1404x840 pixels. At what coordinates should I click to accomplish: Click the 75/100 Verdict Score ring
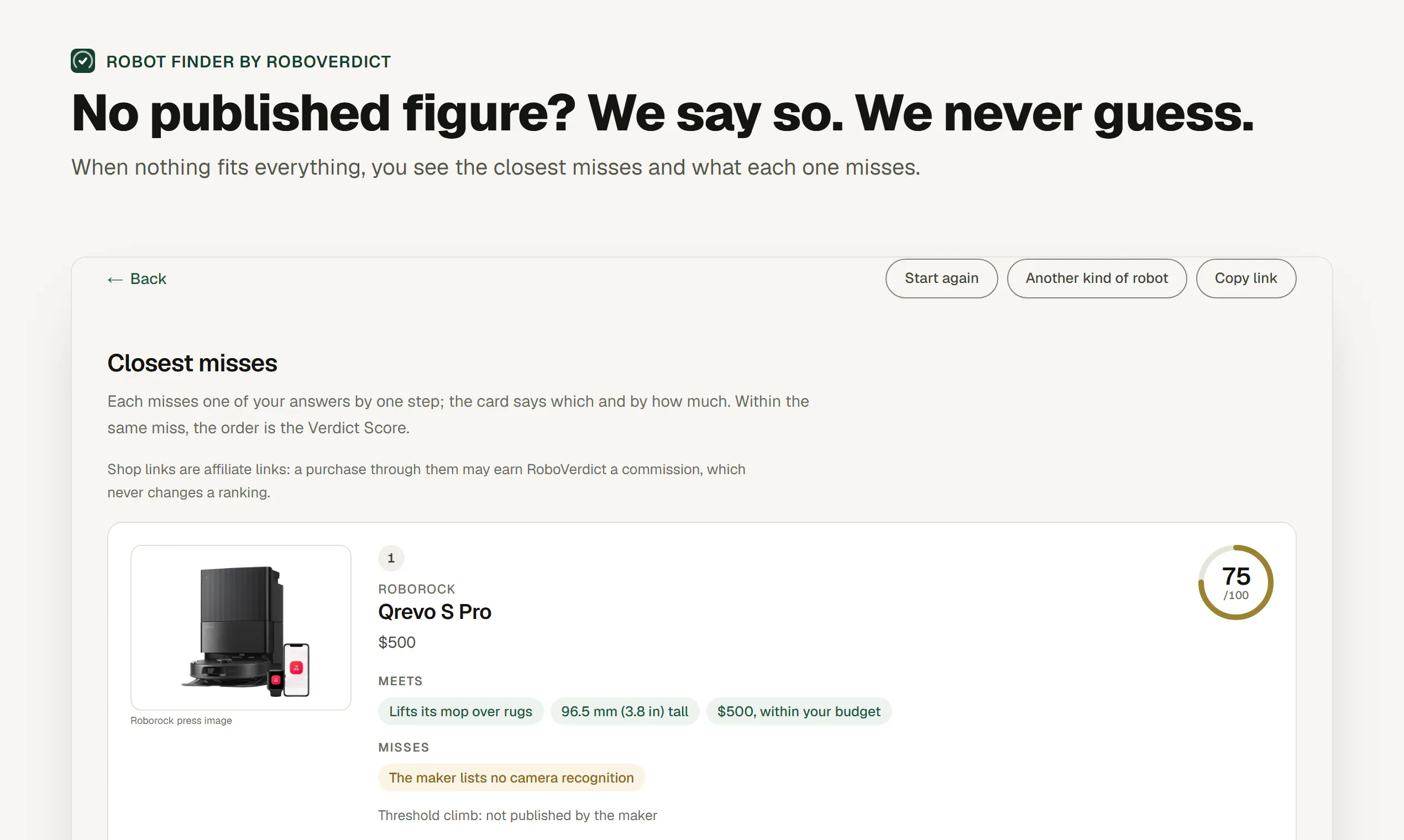tap(1235, 582)
